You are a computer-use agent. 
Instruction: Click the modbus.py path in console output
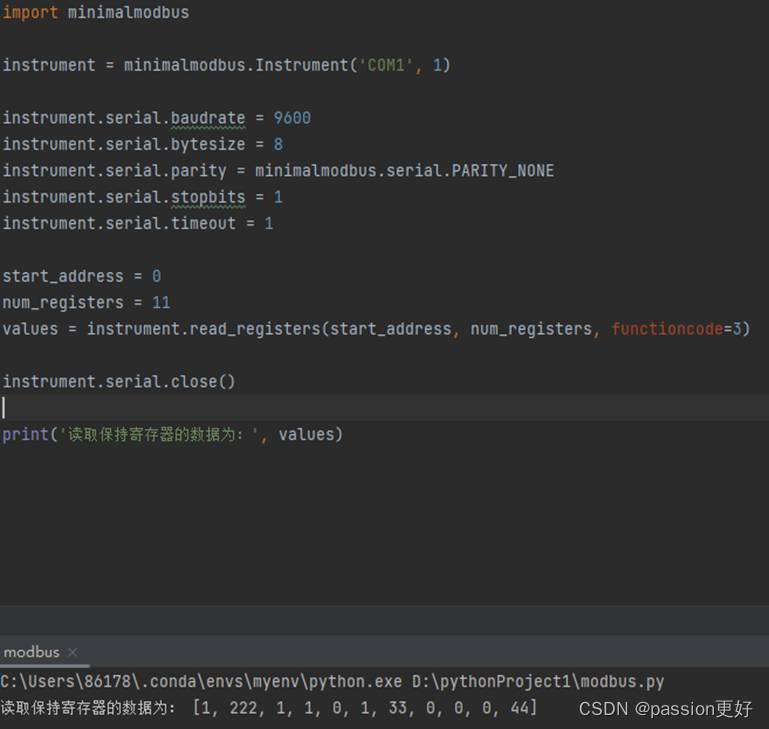point(538,681)
